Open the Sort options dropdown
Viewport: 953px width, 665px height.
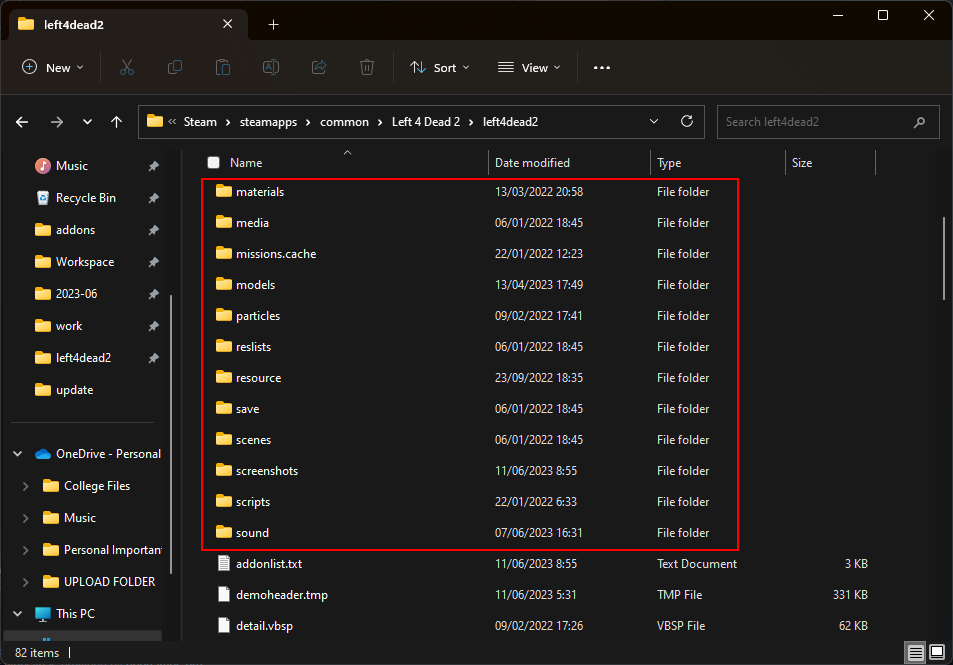[439, 67]
